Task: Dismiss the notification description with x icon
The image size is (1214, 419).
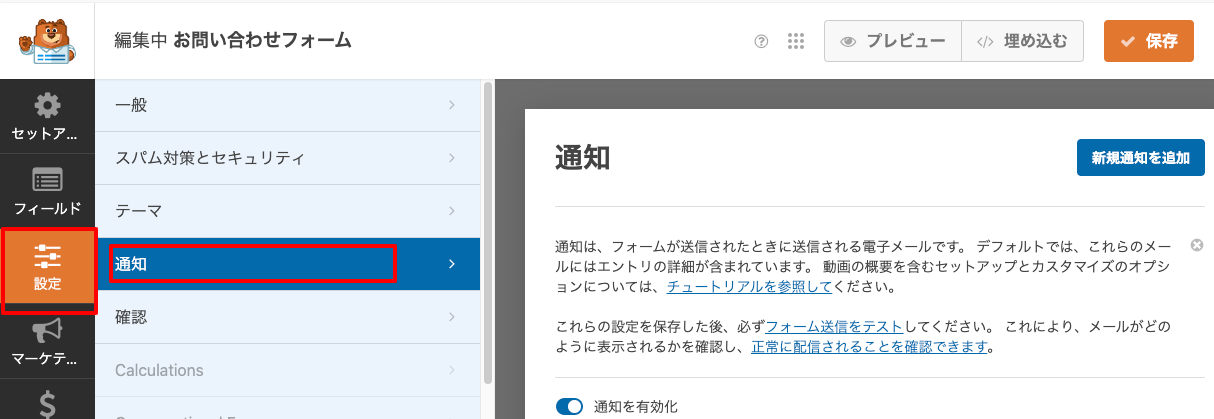Action: [1197, 245]
